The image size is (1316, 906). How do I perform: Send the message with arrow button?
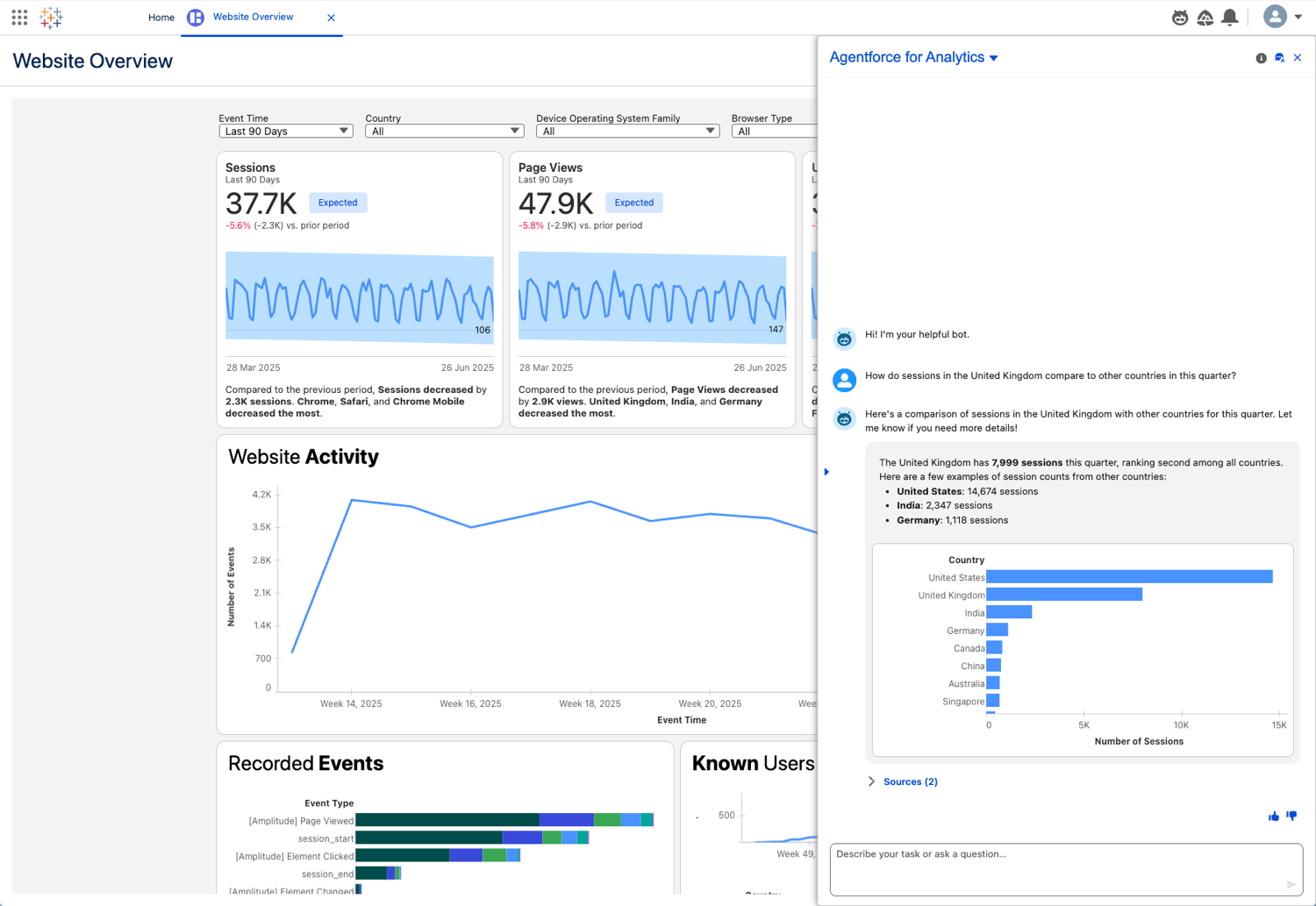point(1291,884)
